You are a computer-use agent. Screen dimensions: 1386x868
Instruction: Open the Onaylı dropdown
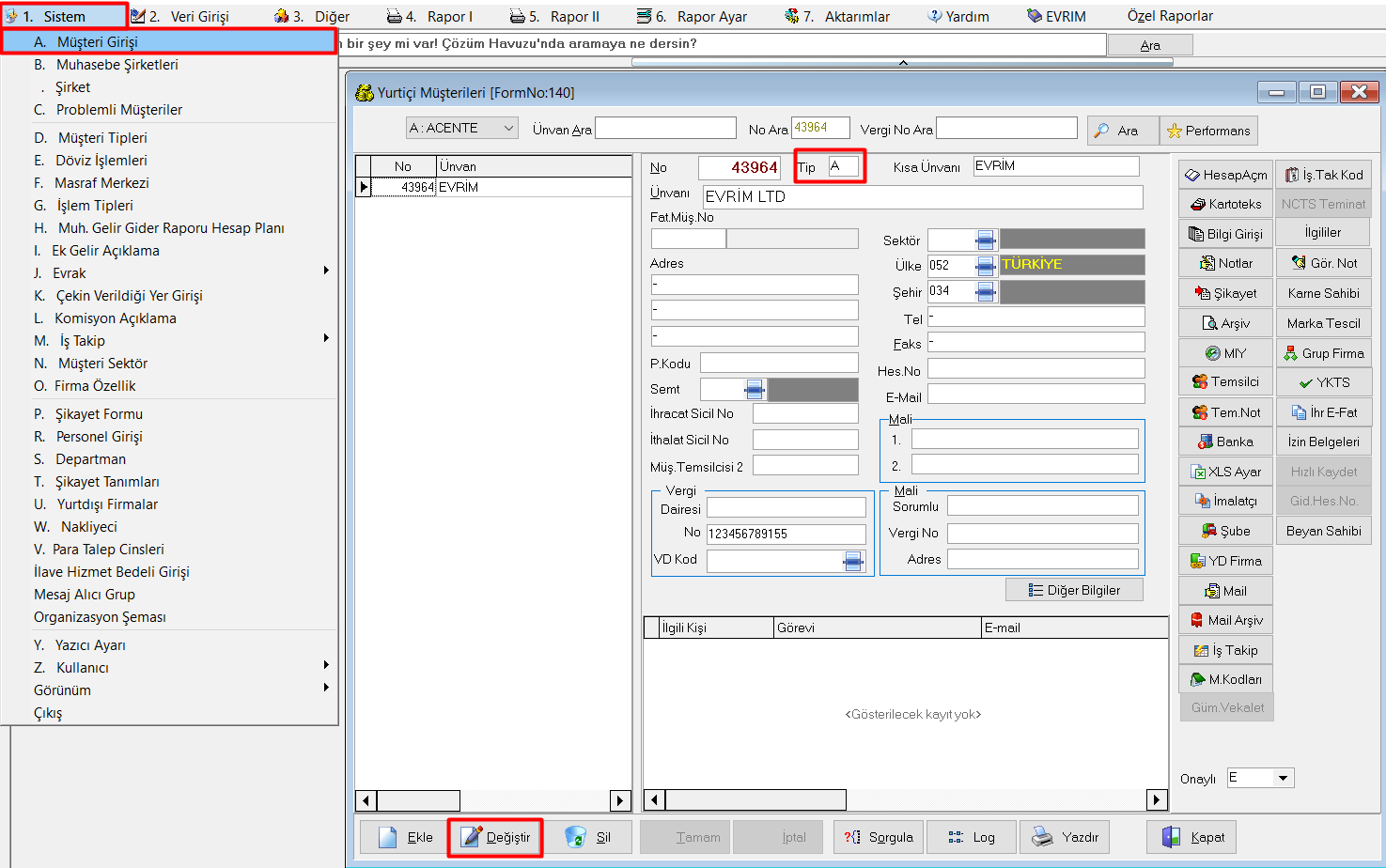[x=1283, y=778]
